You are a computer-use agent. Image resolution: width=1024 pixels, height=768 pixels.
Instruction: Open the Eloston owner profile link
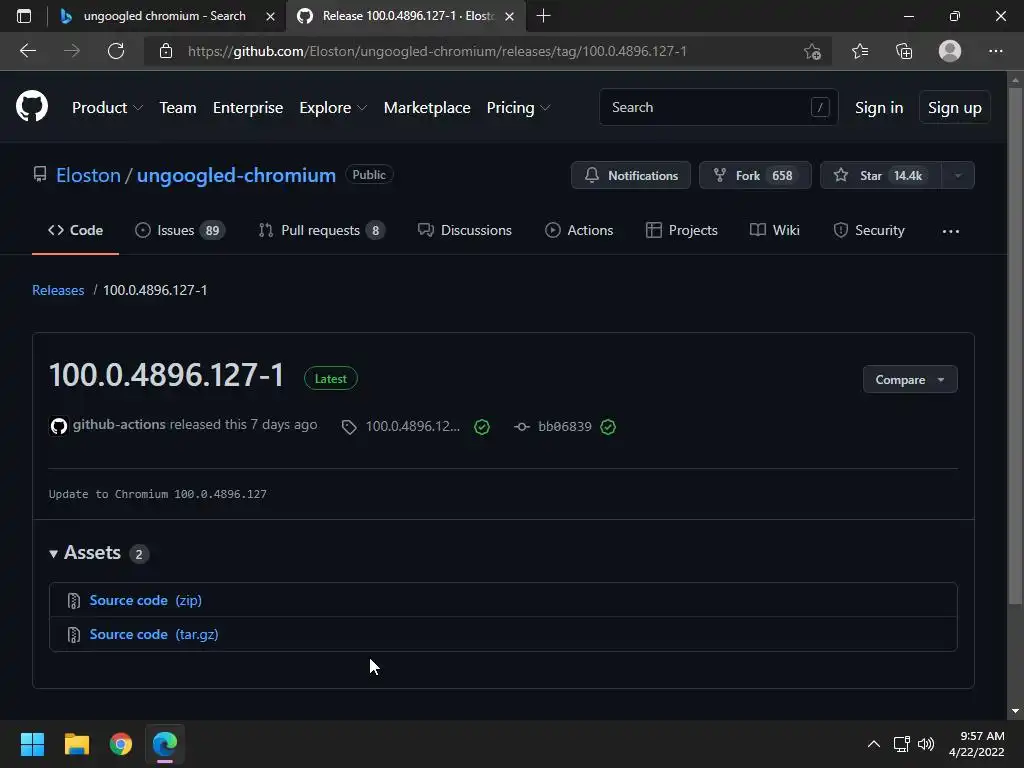coord(88,175)
